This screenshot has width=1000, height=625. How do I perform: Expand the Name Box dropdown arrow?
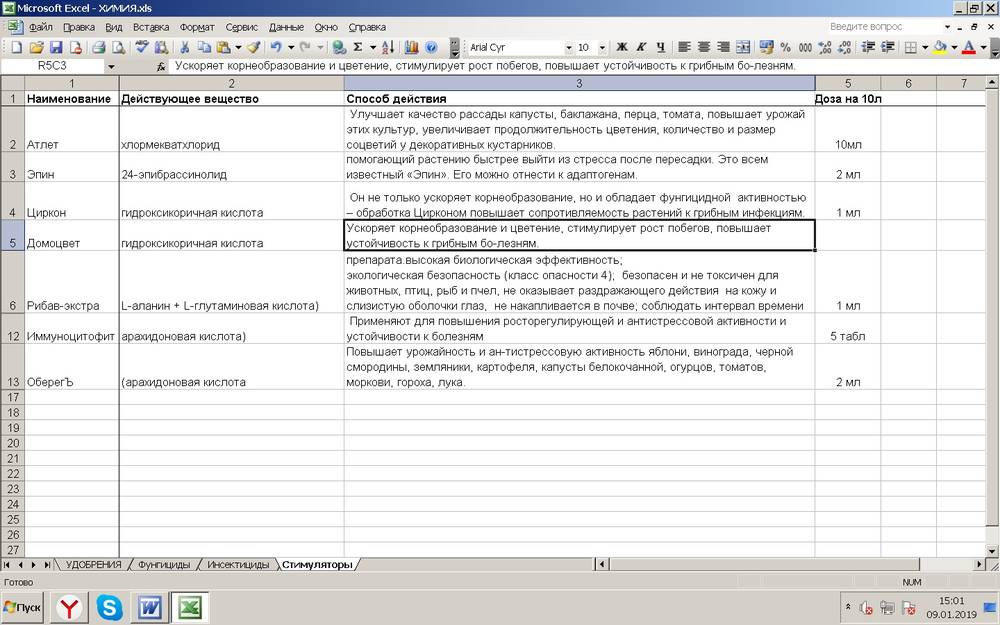point(110,66)
